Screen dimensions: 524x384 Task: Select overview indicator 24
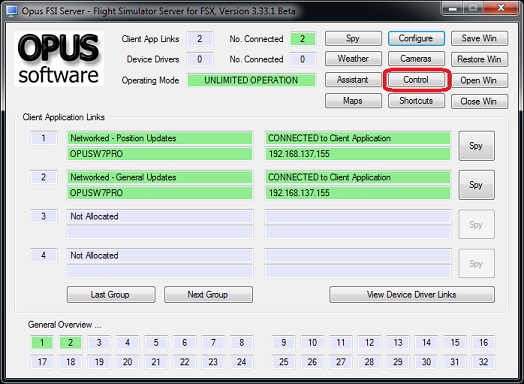point(242,362)
